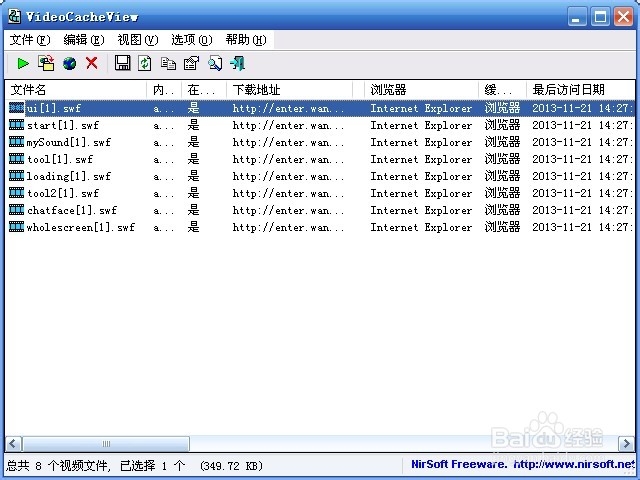Click the film icon beside ui[1].swf
This screenshot has height=480, width=640.
(x=17, y=108)
